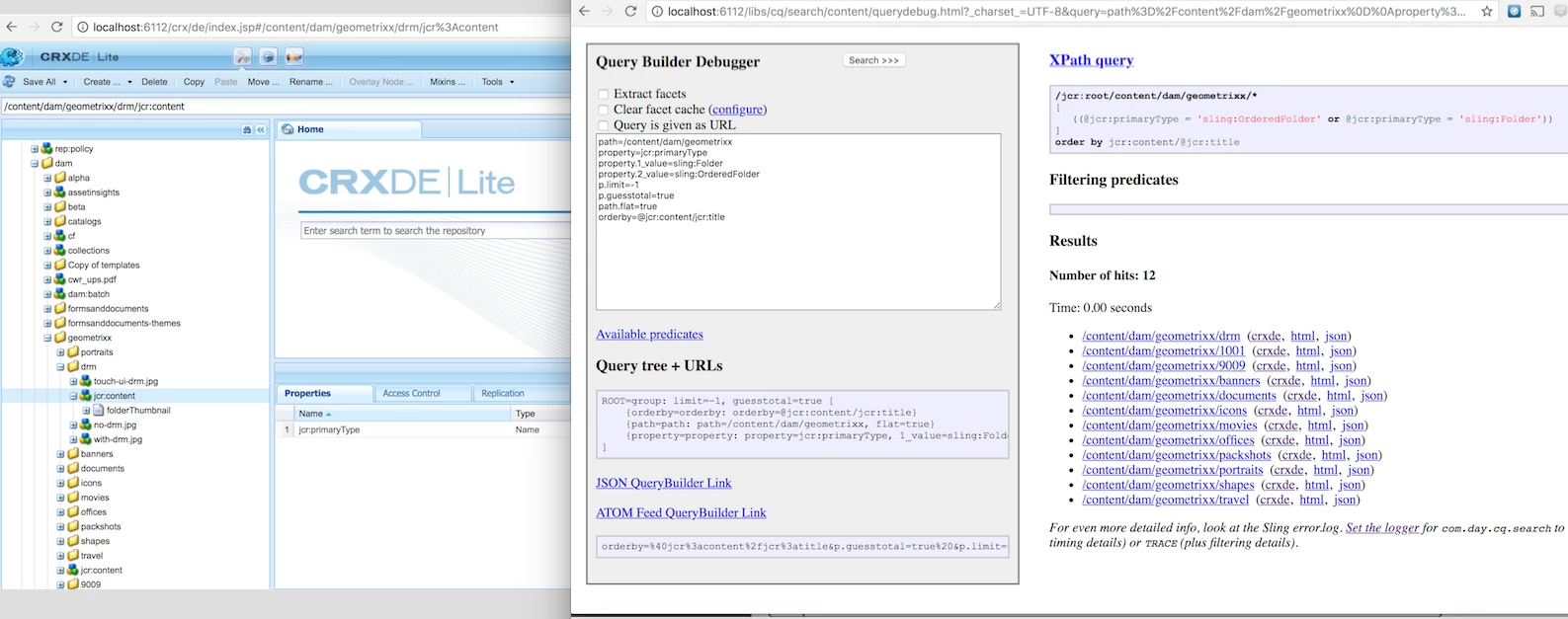View site info icon in query debugger address bar
Image resolution: width=1568 pixels, height=619 pixels.
click(x=656, y=12)
